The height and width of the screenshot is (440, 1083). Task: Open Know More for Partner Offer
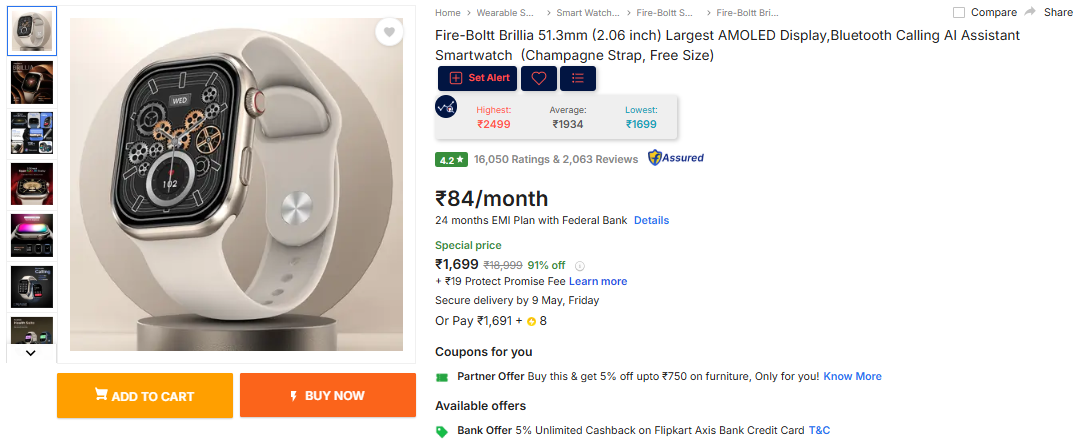852,376
